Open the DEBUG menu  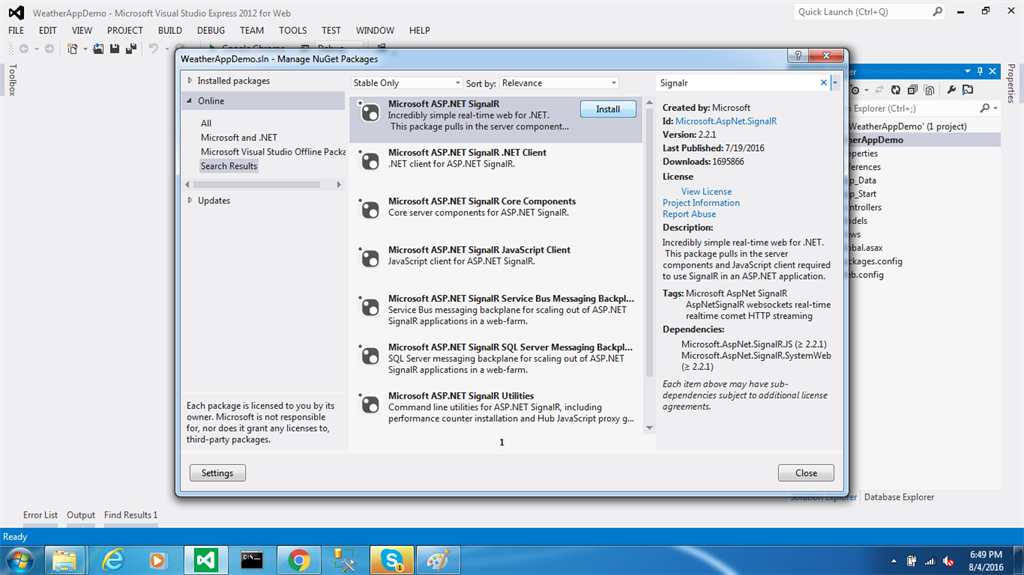(211, 30)
